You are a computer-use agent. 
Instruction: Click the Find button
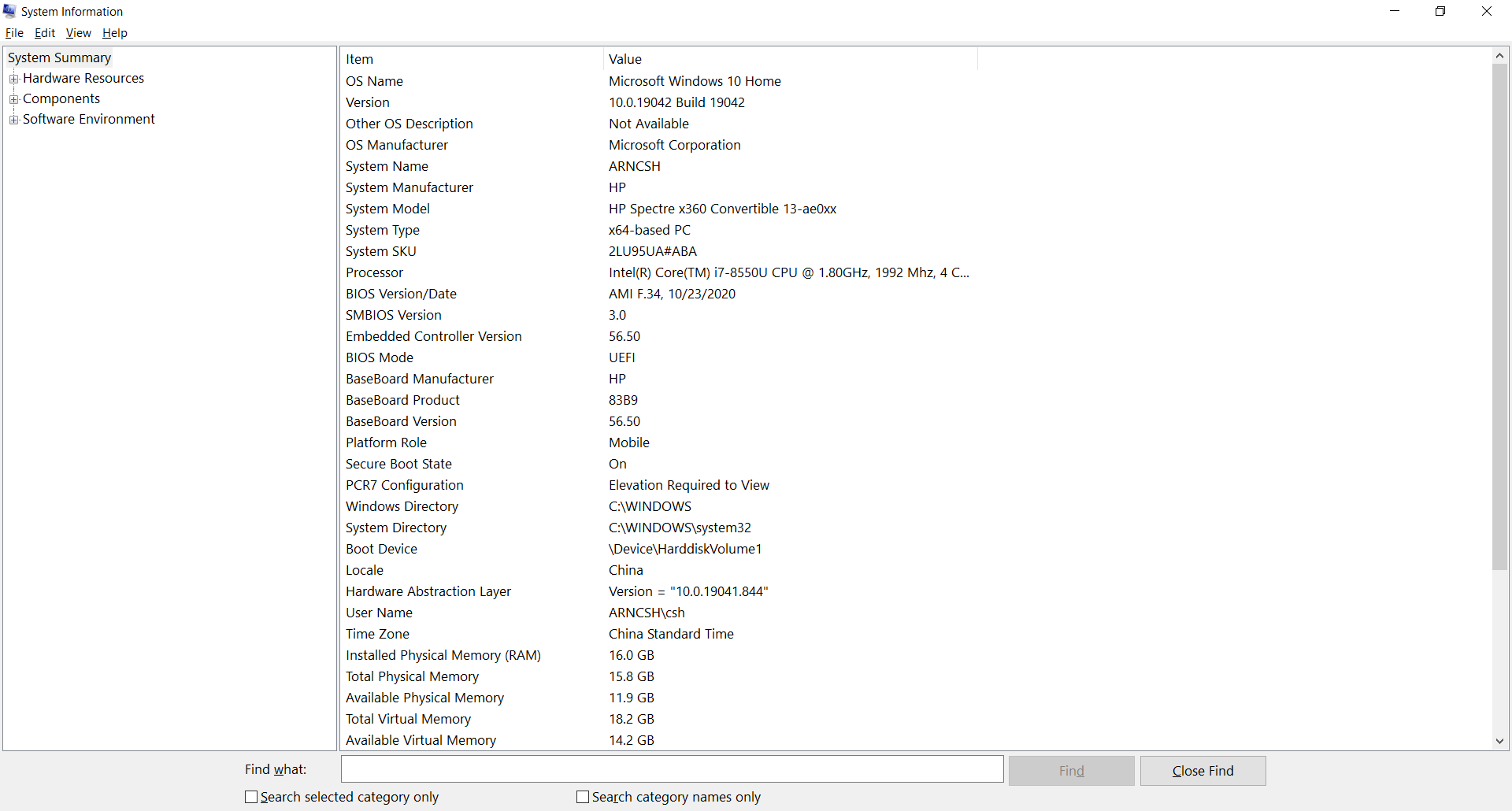click(x=1072, y=771)
